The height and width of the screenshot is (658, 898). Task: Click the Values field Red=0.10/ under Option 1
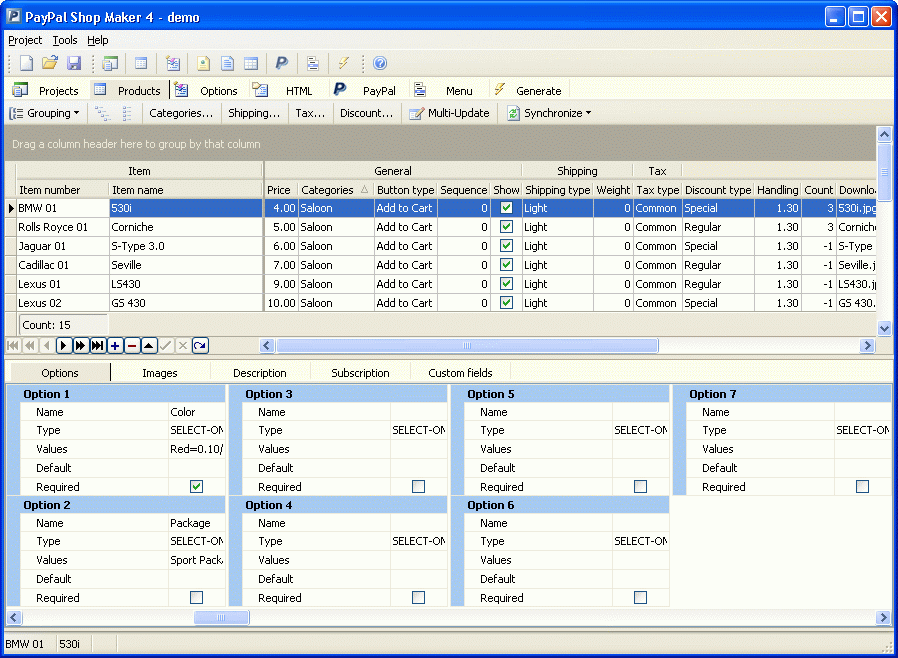click(x=196, y=449)
